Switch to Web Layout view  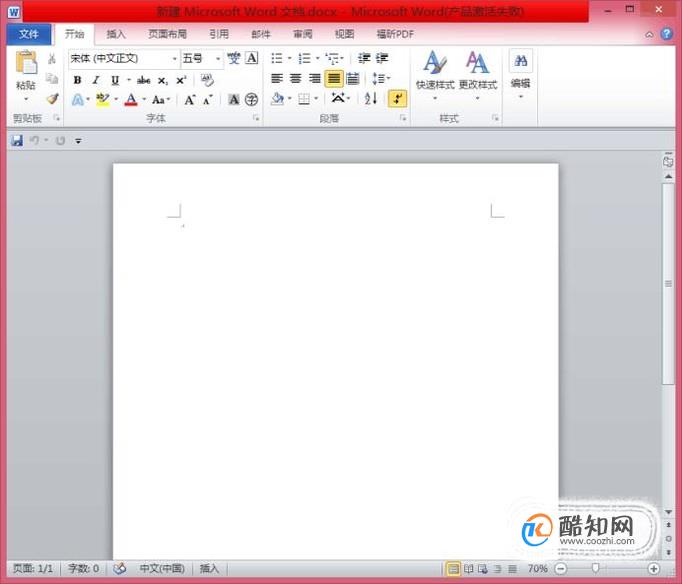click(483, 568)
